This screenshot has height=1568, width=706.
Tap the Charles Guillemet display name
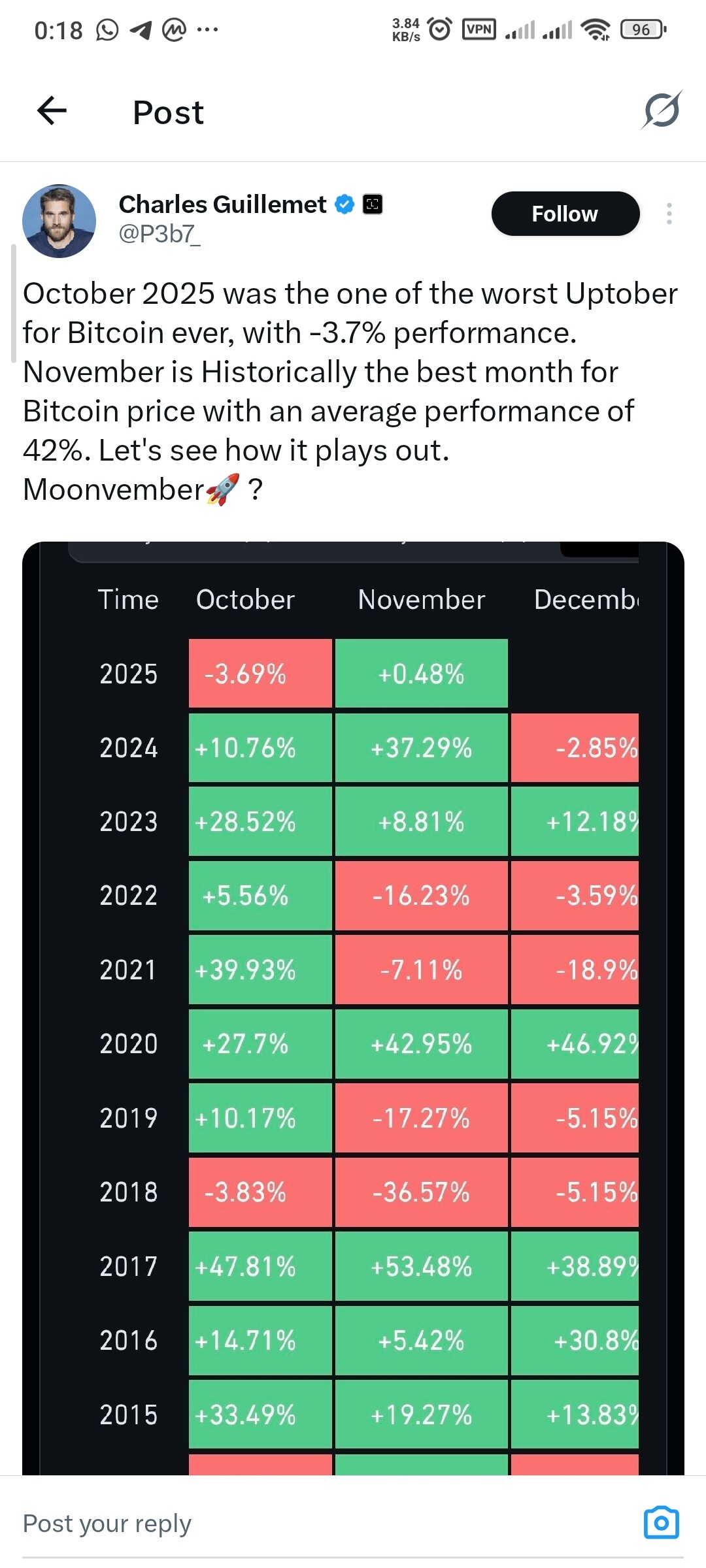tap(222, 204)
